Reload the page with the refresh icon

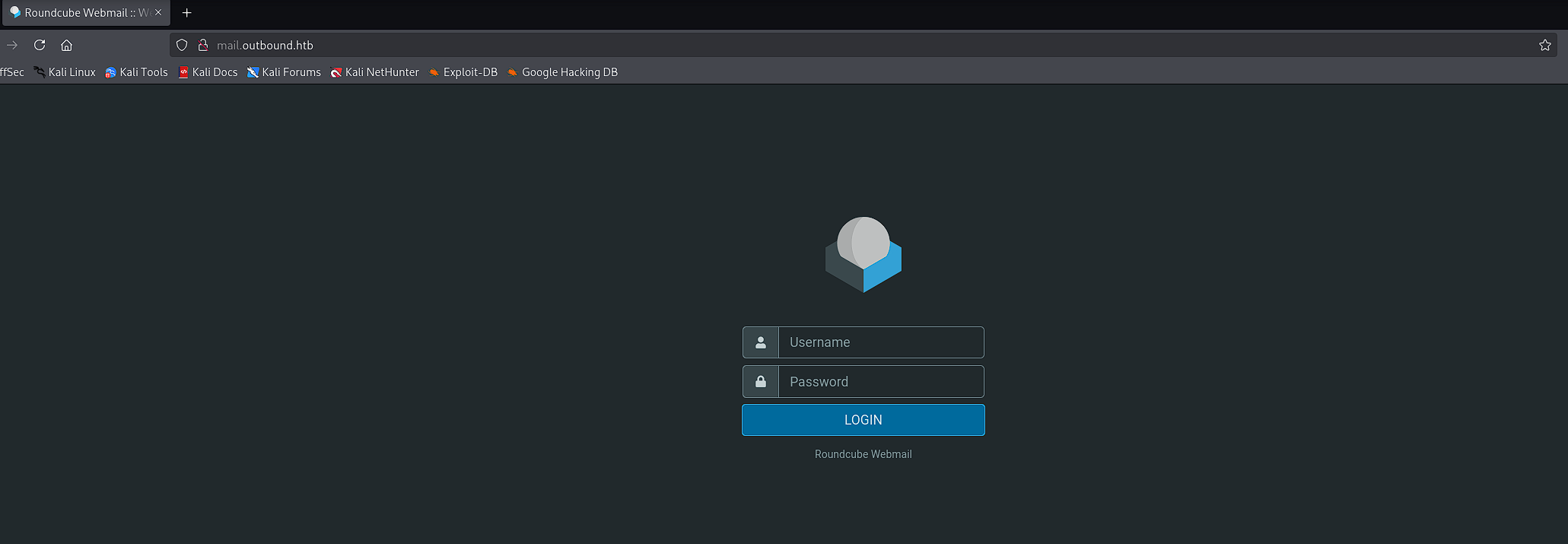[x=40, y=45]
